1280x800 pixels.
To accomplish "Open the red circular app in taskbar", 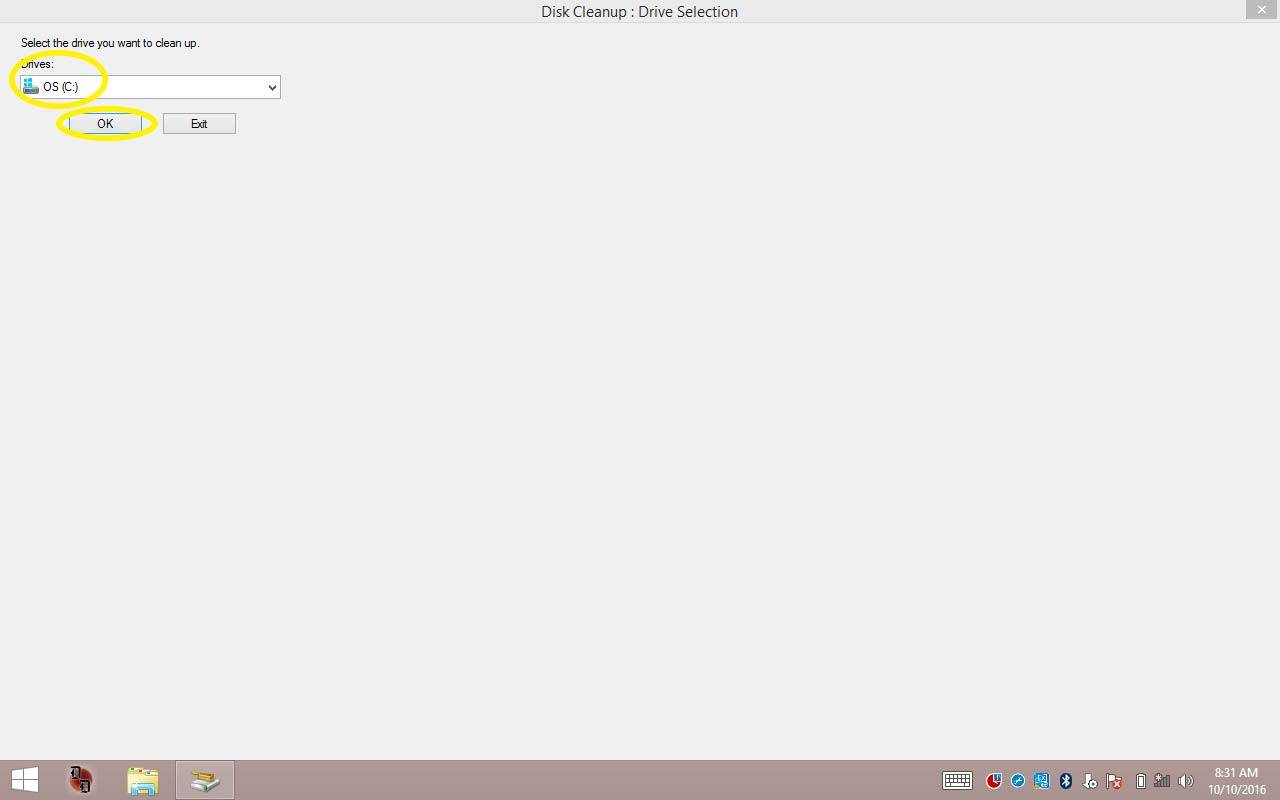I will 81,780.
